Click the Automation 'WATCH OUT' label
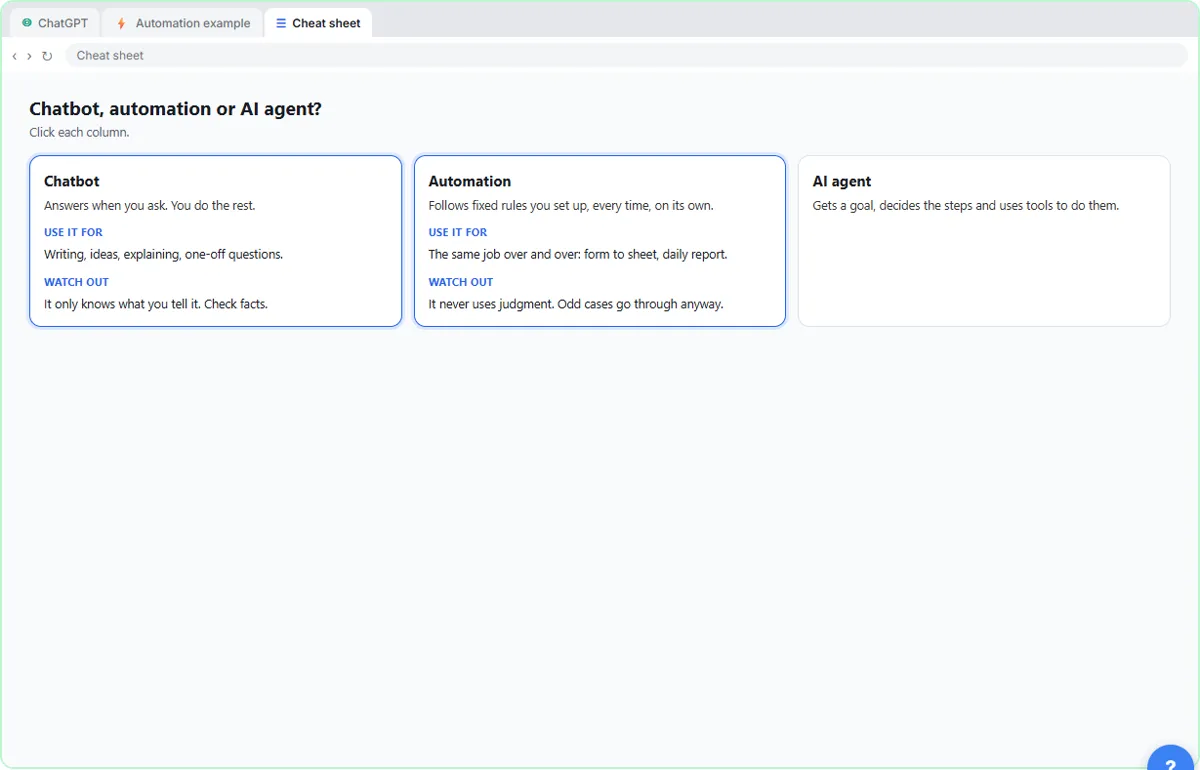 coord(461,282)
